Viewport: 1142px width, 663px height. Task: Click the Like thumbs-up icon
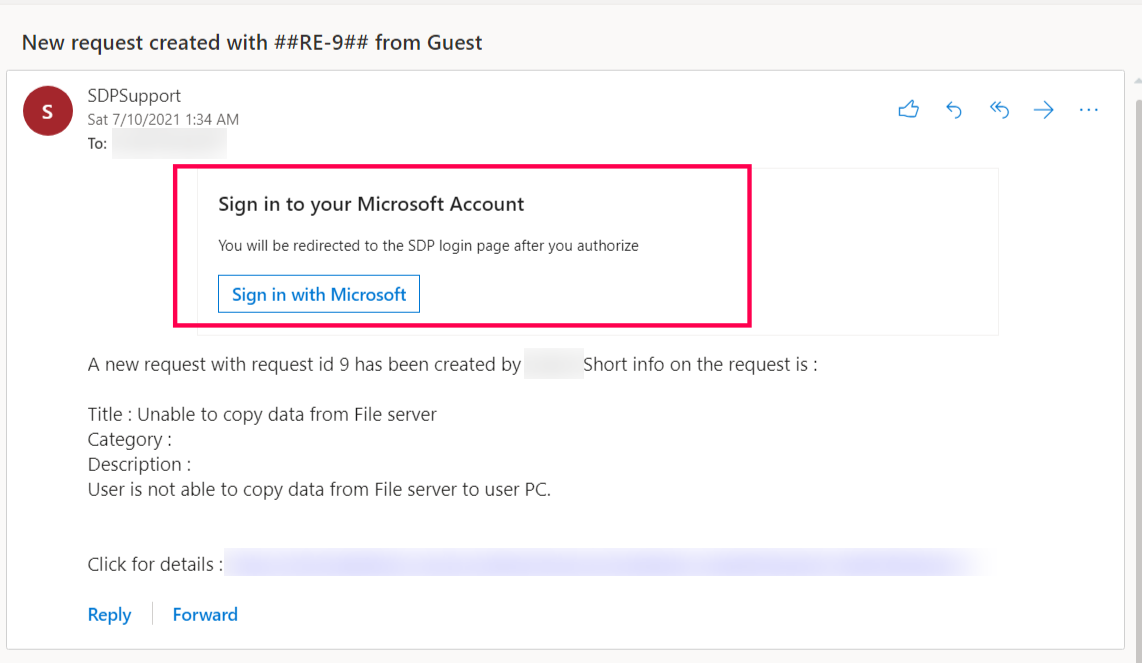[908, 109]
